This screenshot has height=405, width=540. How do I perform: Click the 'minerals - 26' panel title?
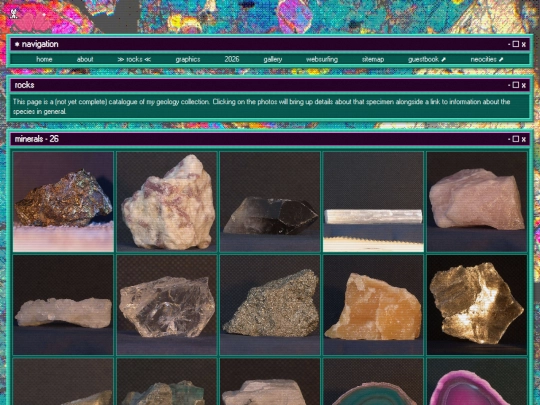[37, 139]
